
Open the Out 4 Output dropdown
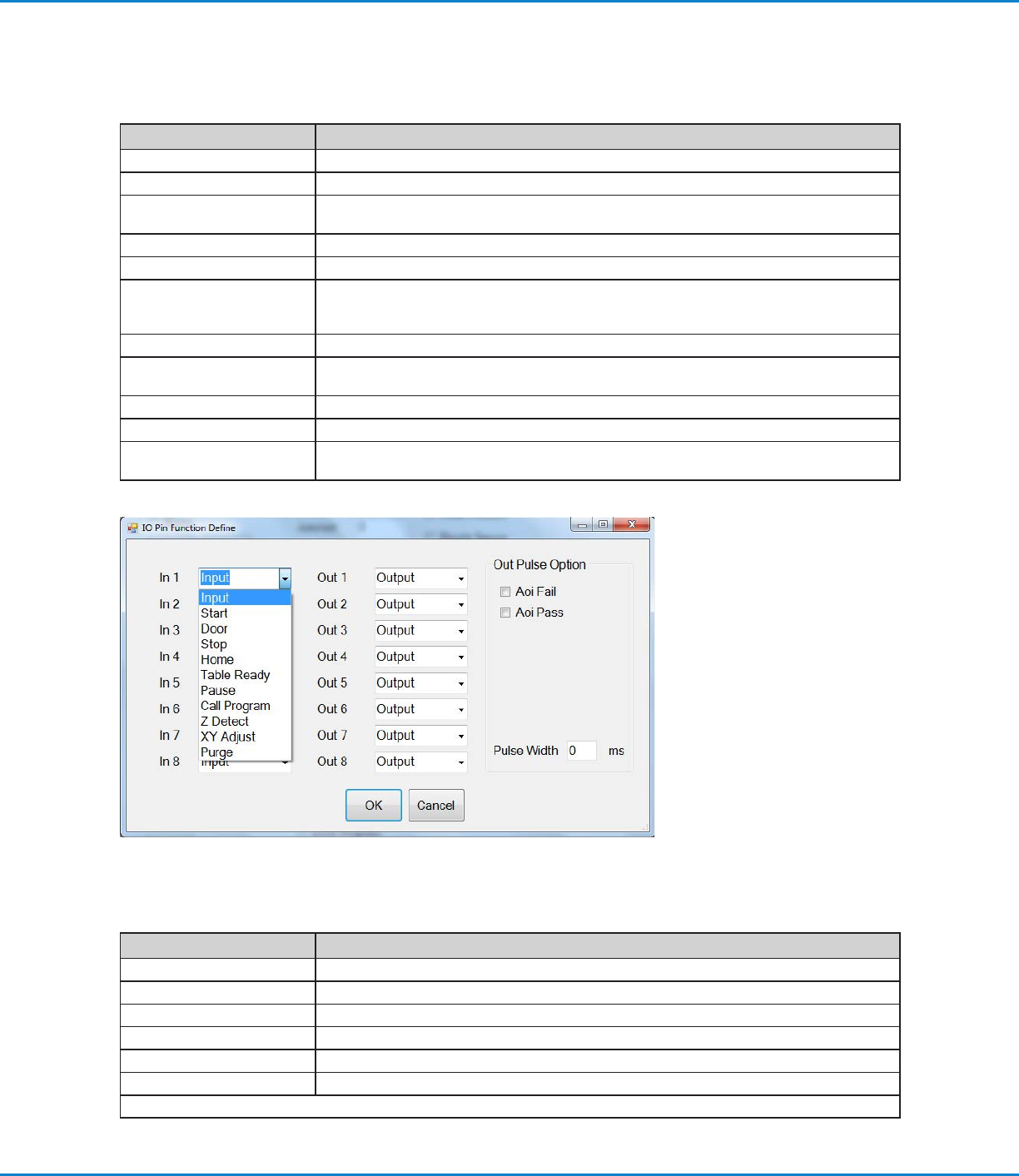[x=420, y=657]
